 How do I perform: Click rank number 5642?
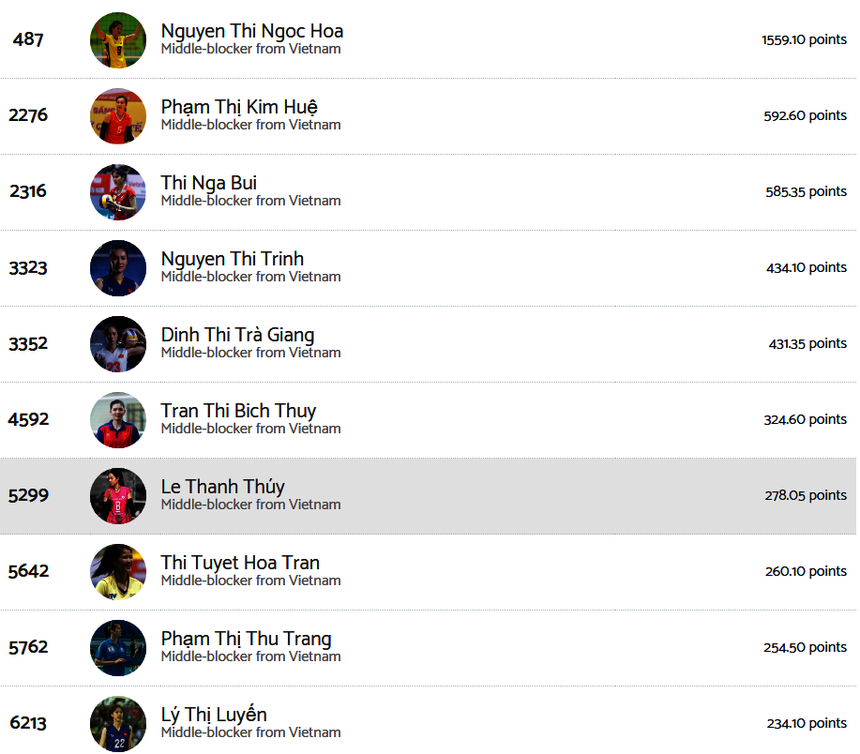tap(28, 572)
